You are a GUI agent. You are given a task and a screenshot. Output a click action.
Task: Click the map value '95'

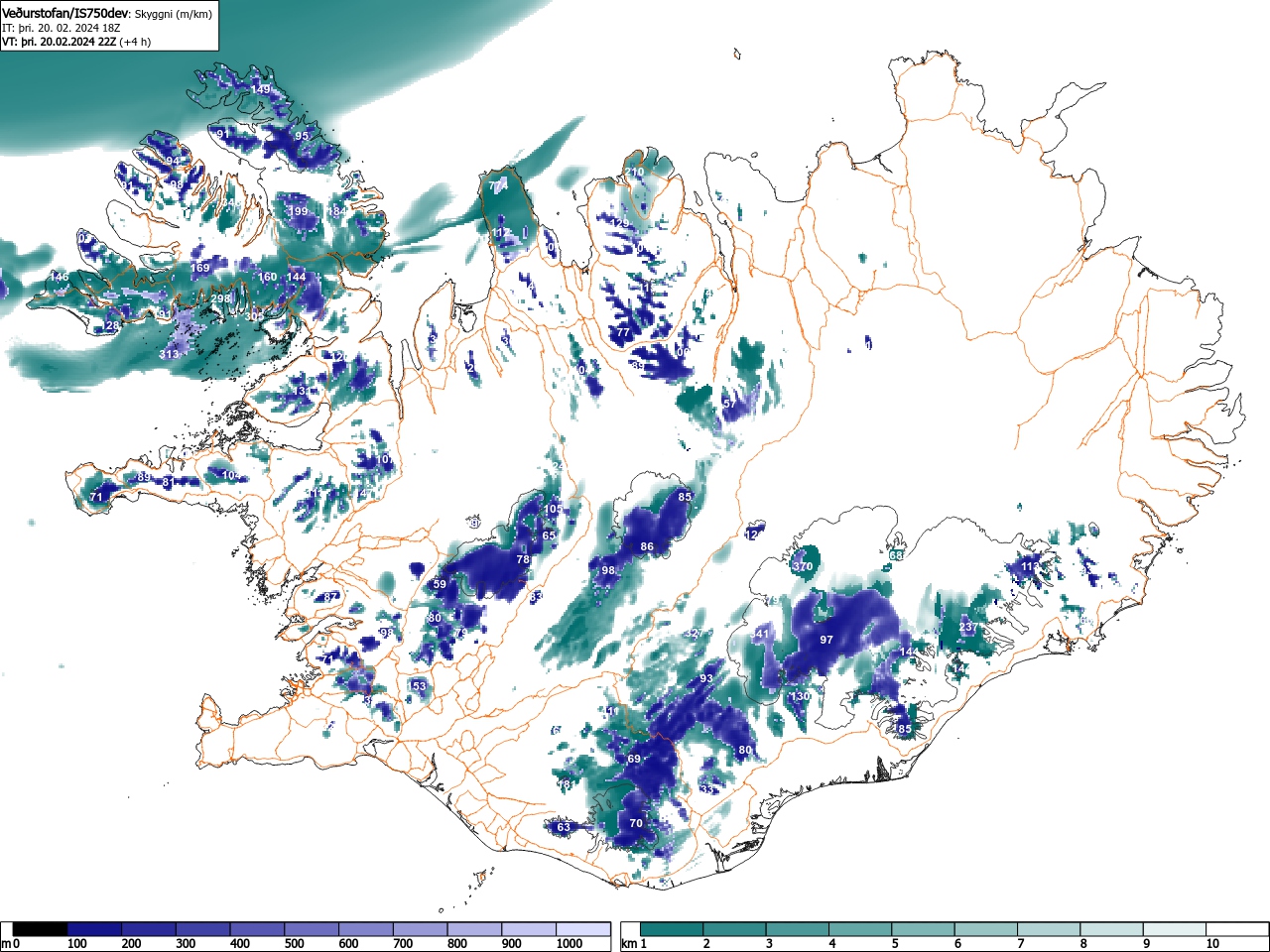302,136
